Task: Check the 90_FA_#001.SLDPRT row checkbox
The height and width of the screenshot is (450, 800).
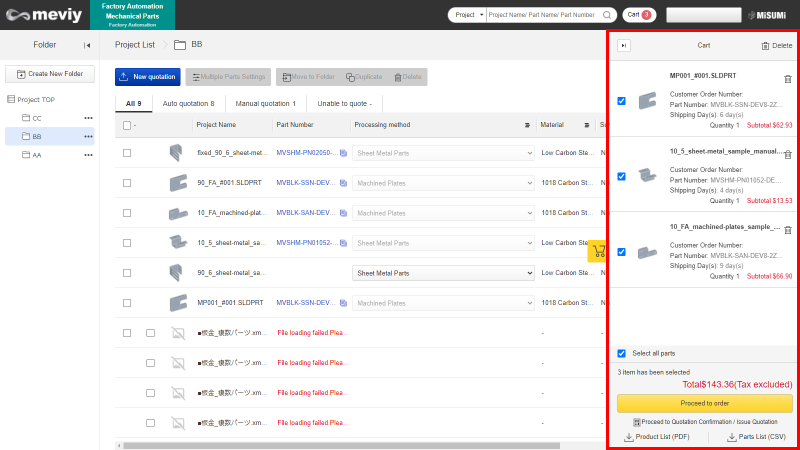Action: click(127, 183)
